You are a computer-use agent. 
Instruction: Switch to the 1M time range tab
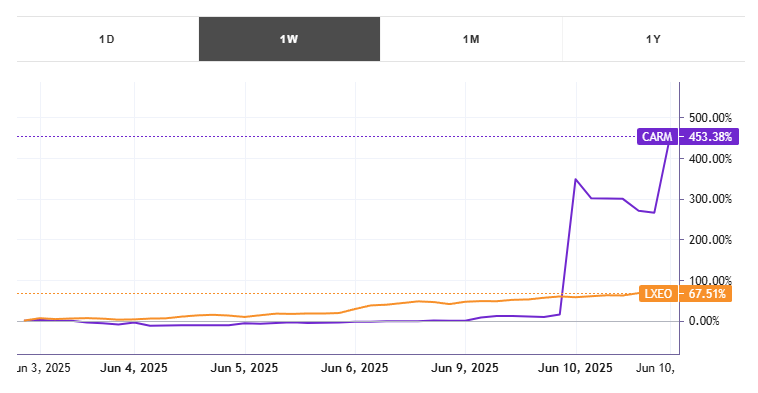(471, 39)
